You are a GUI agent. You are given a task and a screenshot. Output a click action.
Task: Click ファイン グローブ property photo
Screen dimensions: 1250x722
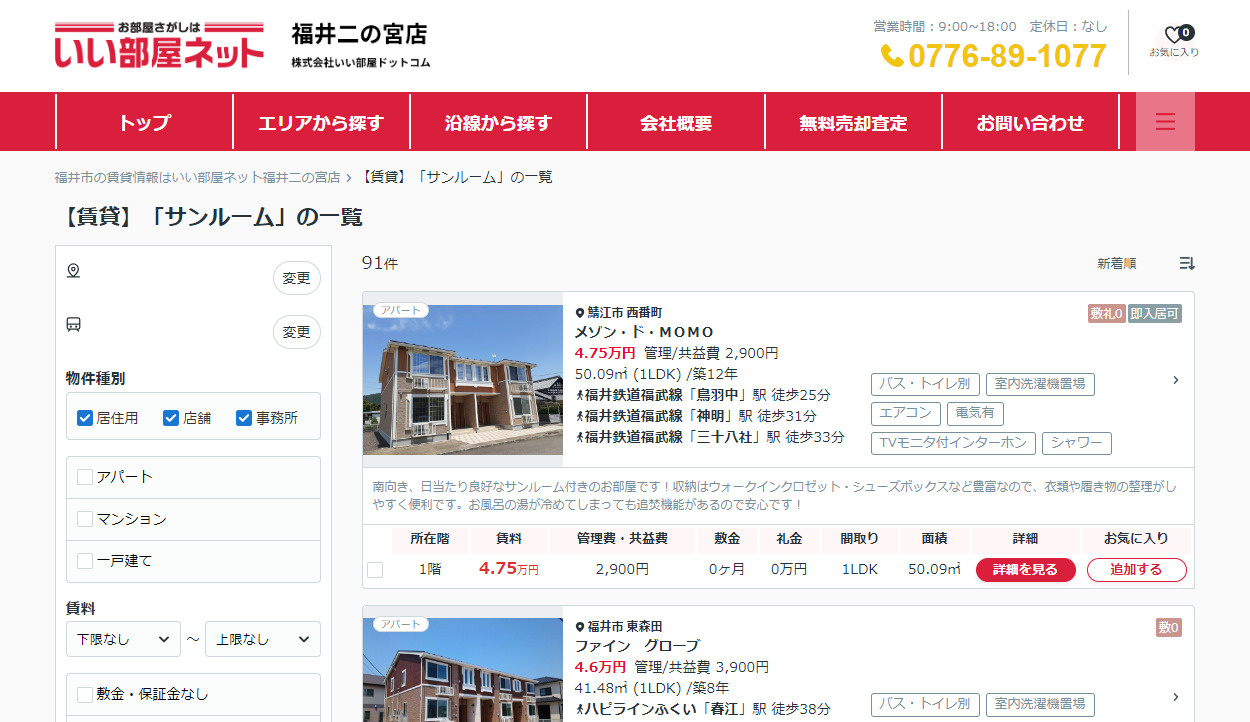pos(463,670)
